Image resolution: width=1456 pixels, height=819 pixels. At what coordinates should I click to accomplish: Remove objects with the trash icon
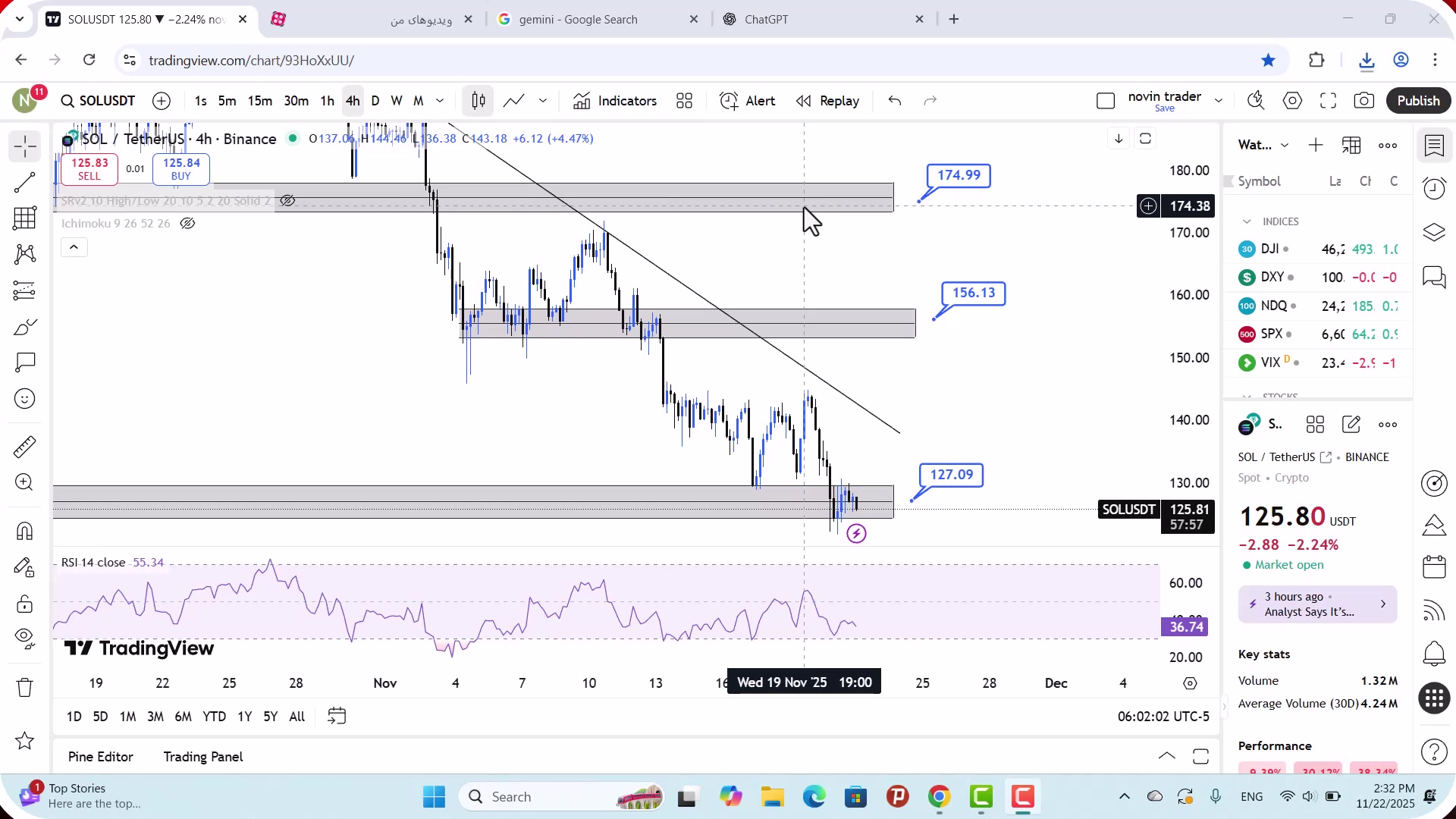[x=24, y=688]
